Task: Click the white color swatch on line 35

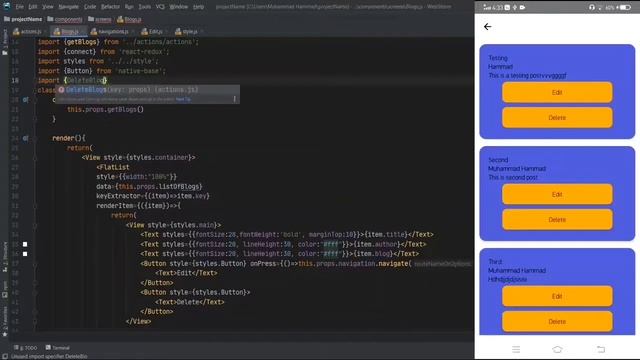Action: (x=25, y=244)
